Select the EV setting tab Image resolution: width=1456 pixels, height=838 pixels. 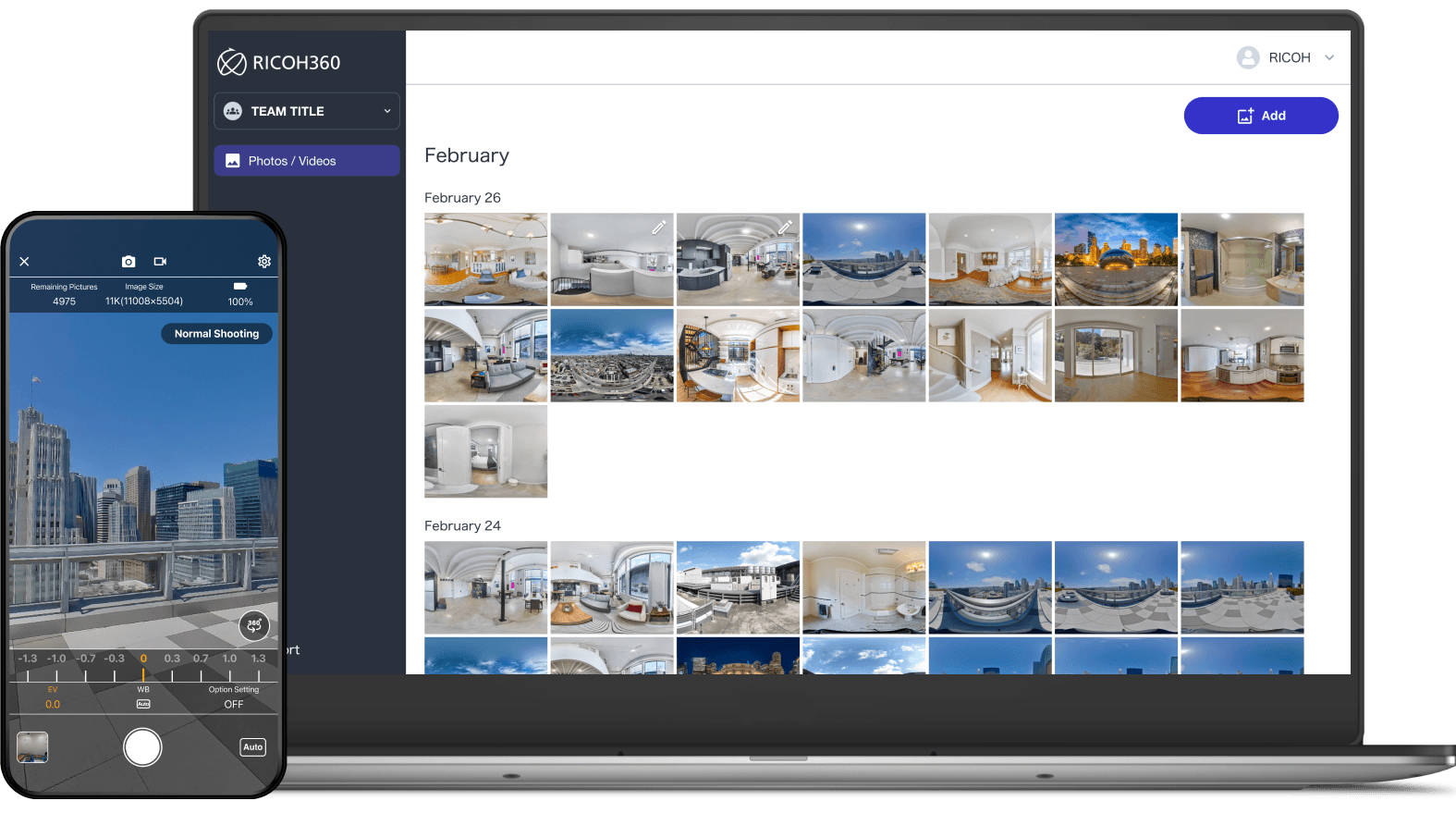[53, 697]
